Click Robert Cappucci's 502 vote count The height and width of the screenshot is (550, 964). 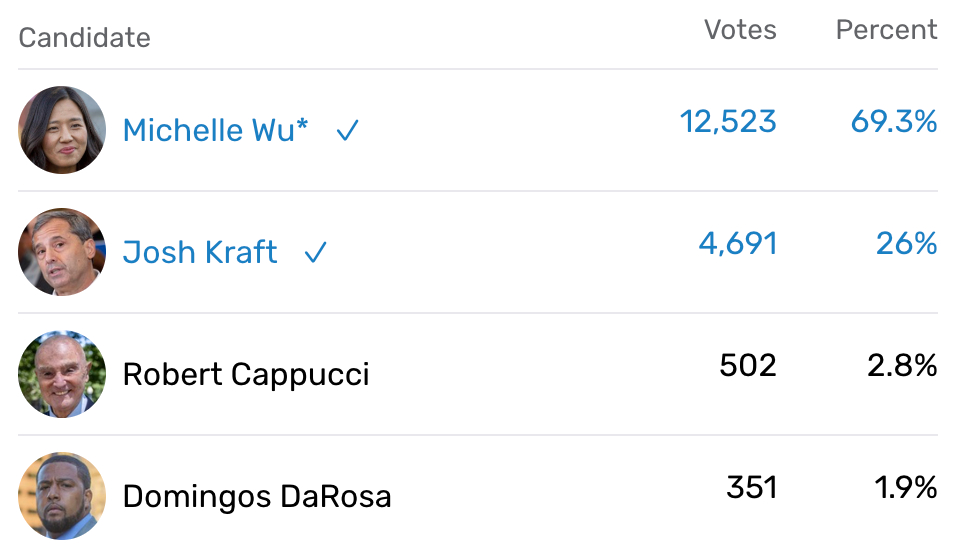pyautogui.click(x=748, y=366)
